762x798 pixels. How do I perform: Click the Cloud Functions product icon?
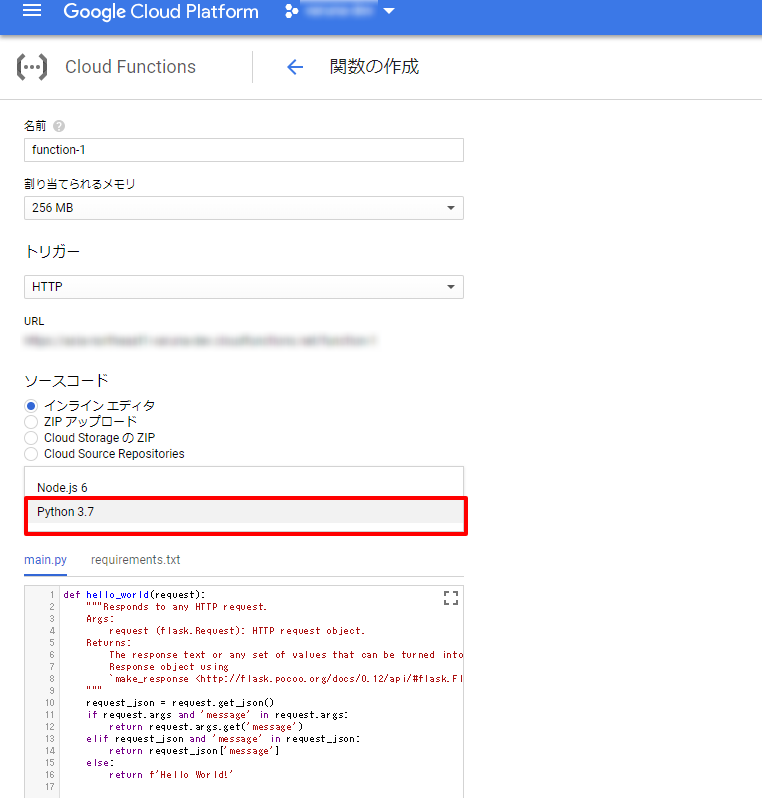tap(32, 67)
